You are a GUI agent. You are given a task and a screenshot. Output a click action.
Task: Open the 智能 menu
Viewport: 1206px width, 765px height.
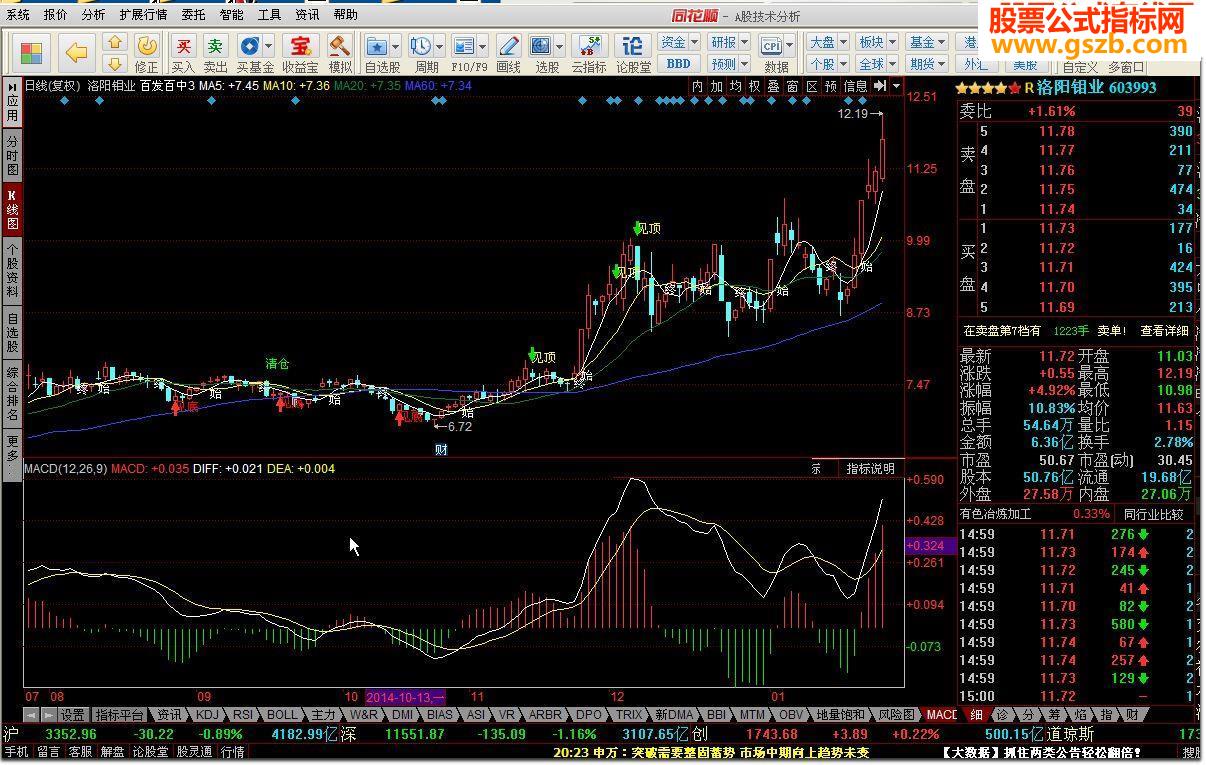[x=231, y=15]
